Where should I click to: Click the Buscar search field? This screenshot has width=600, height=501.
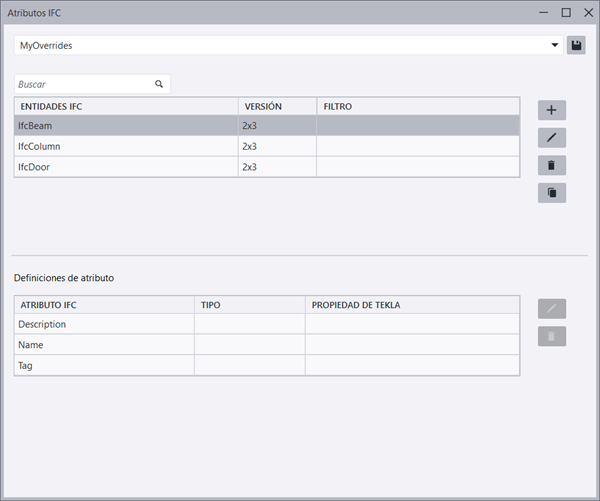(92, 84)
